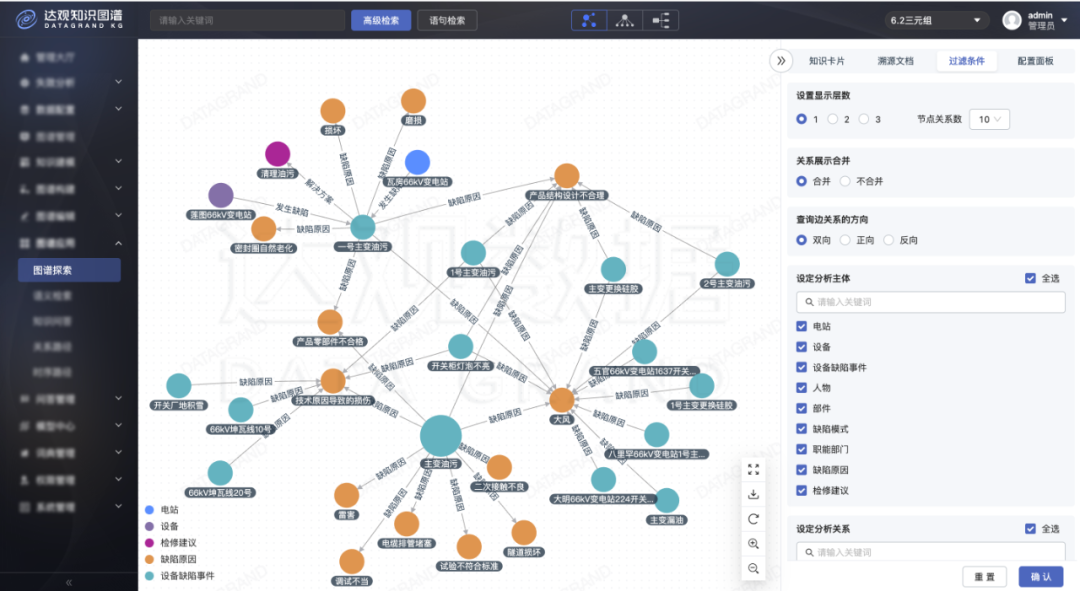Click the blue 电站 legend dot
The height and width of the screenshot is (591, 1080).
(149, 510)
